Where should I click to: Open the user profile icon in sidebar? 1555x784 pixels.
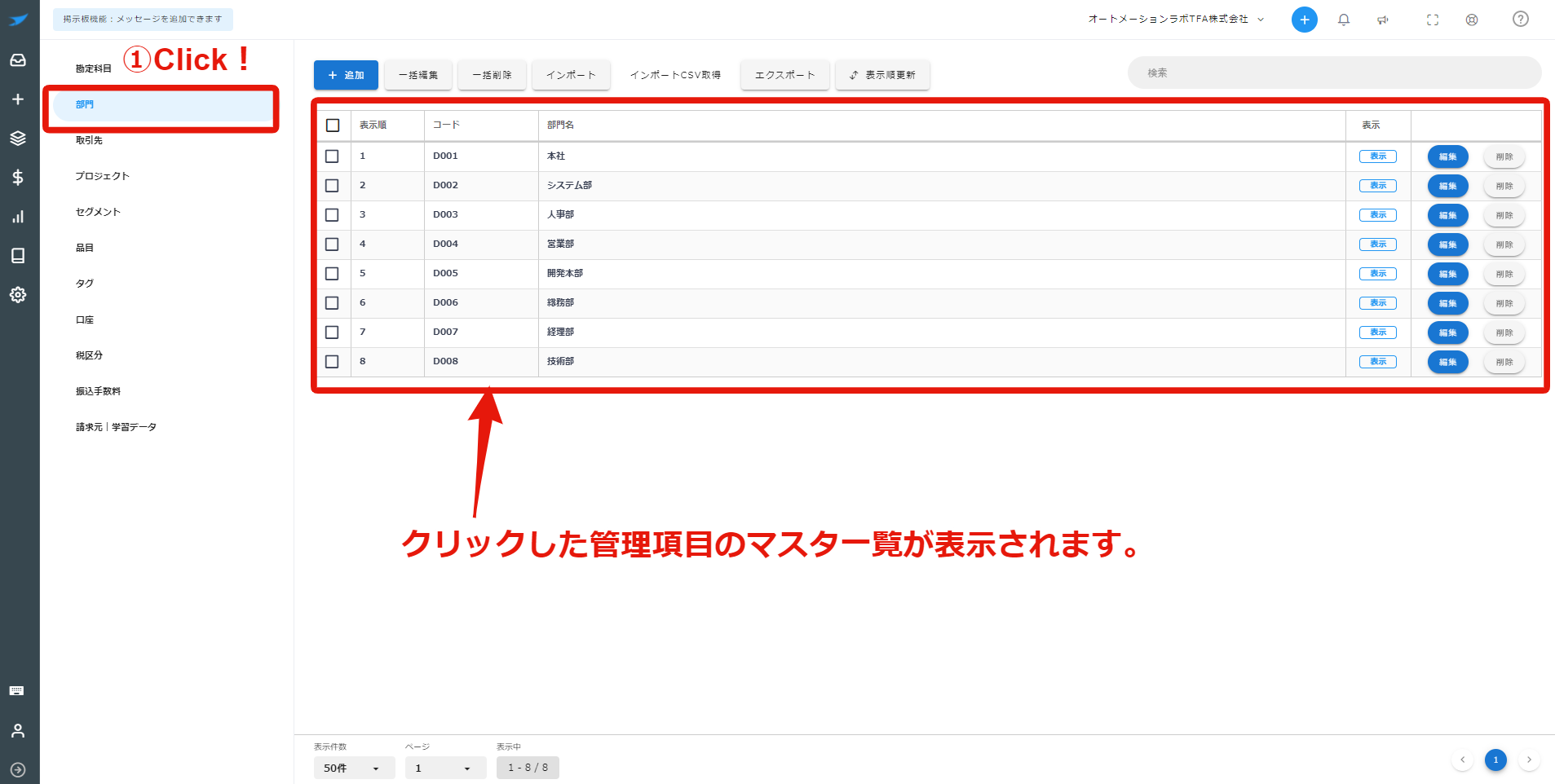coord(18,730)
